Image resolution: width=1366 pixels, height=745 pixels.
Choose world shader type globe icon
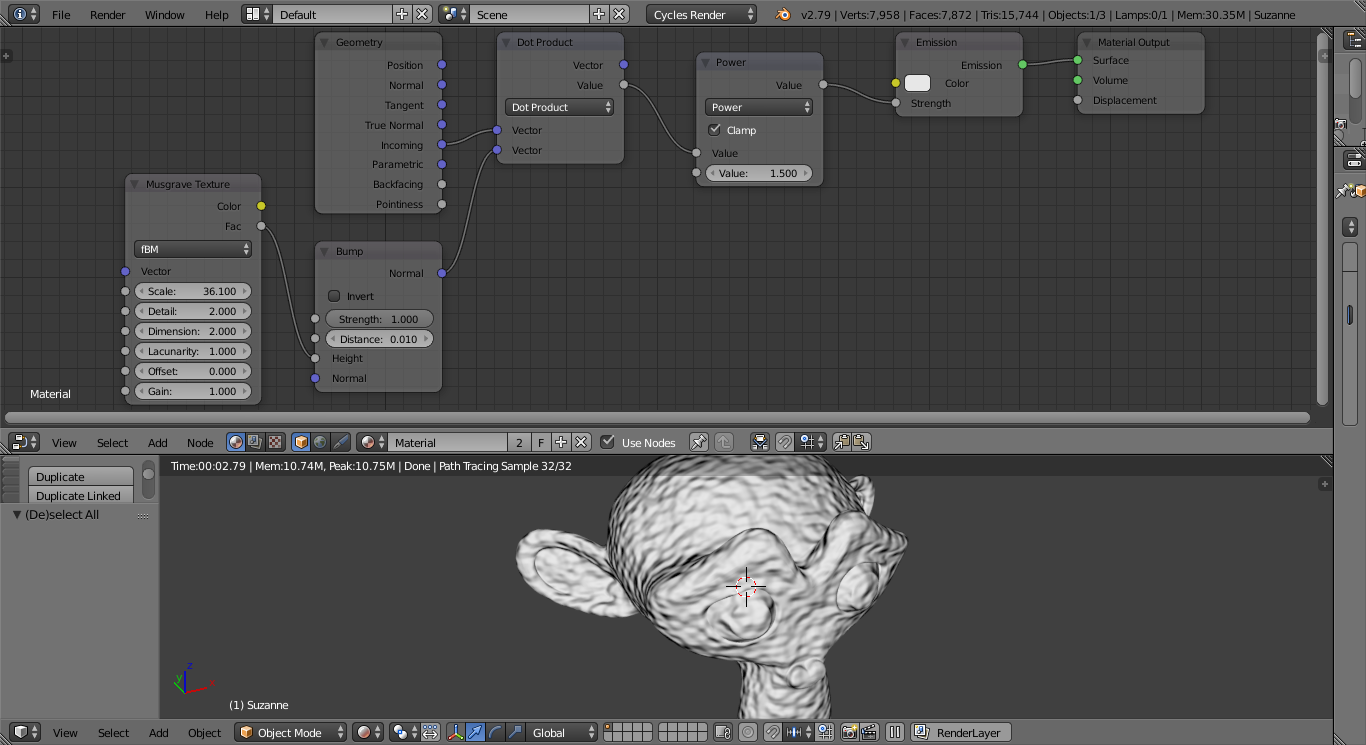tap(320, 442)
